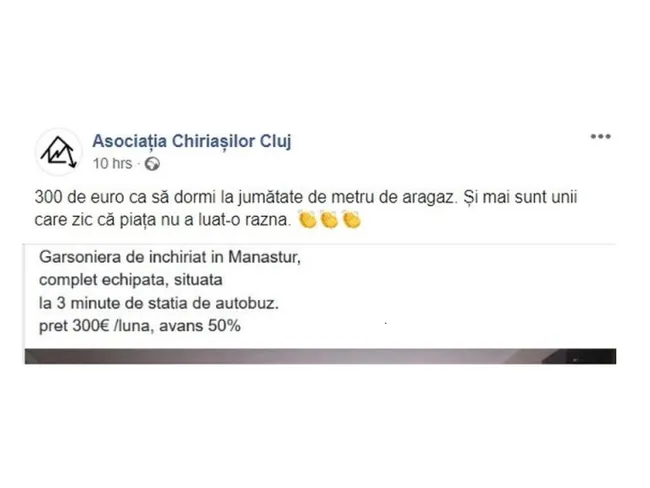Click the globe public privacy icon
Screen dimensions: 650x488
152,164
